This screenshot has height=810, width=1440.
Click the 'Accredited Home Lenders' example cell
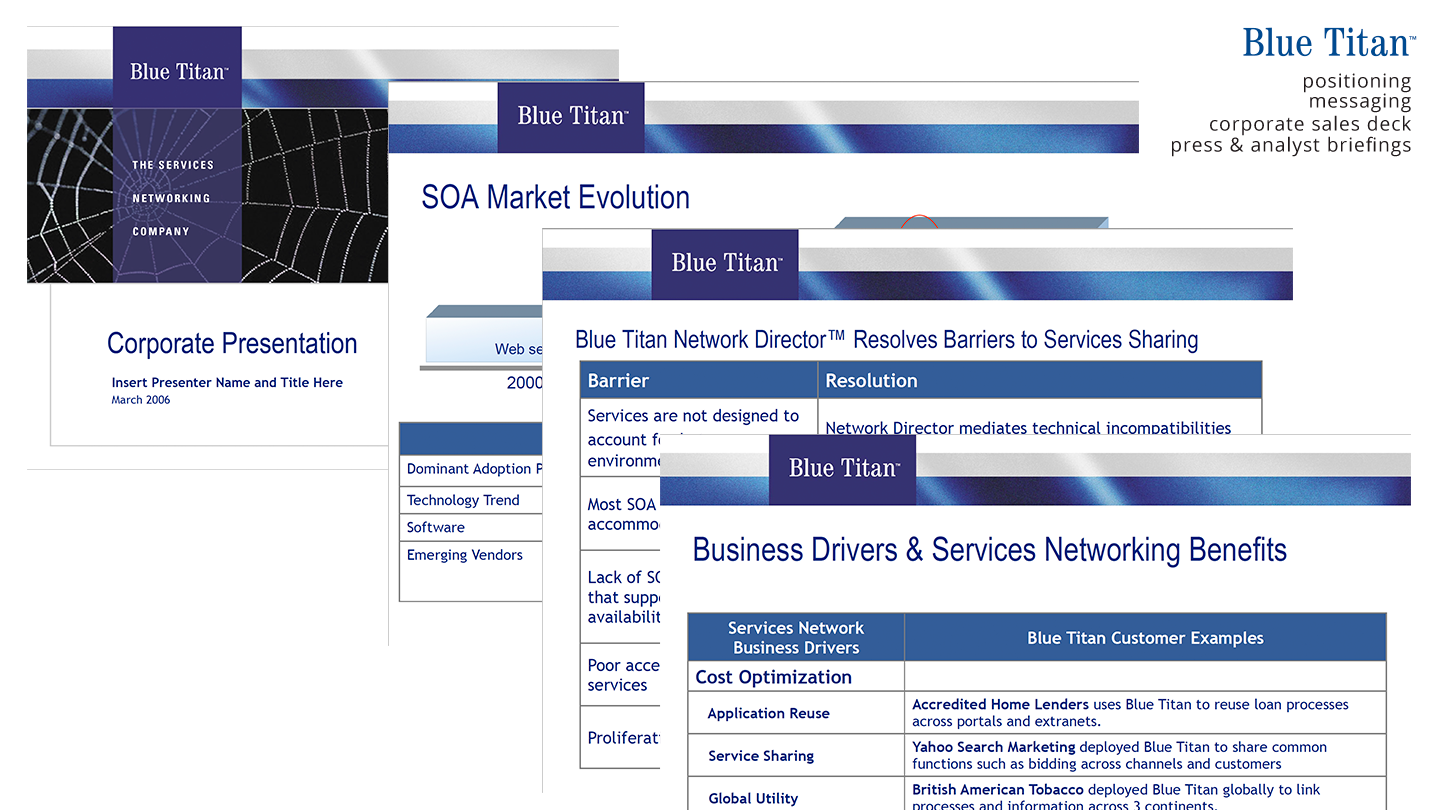[1145, 713]
